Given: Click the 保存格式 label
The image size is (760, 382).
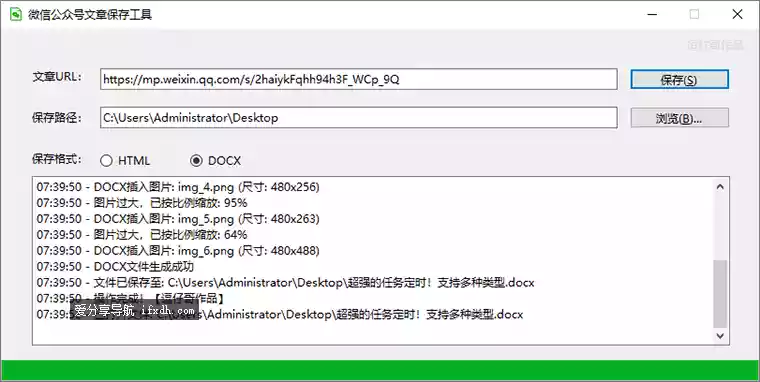Looking at the screenshot, I should pyautogui.click(x=57, y=159).
